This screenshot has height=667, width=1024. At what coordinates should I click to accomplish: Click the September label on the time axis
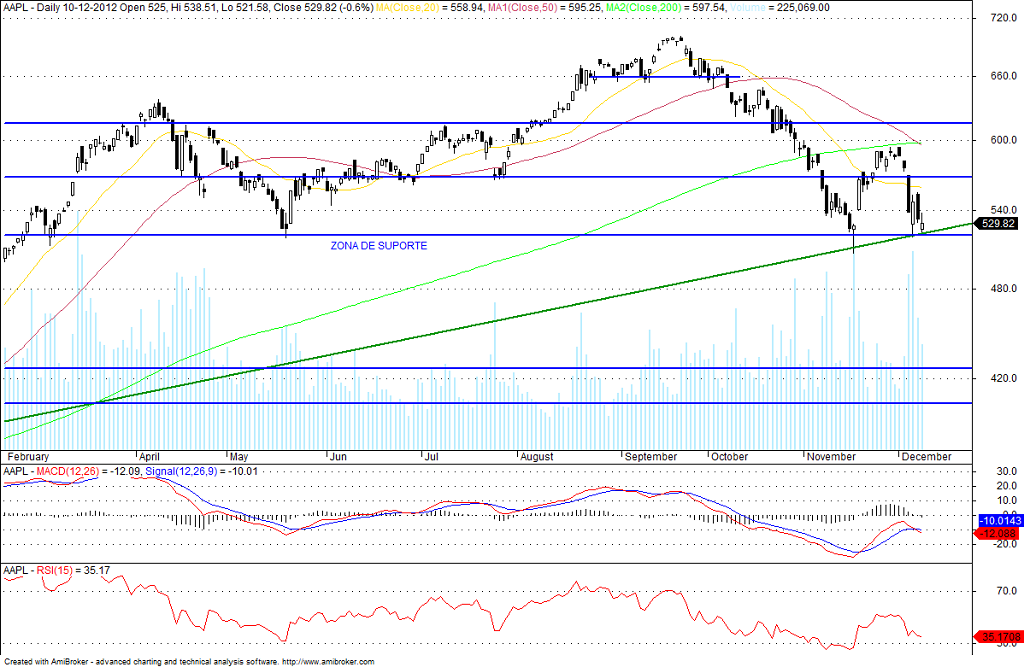[x=651, y=457]
